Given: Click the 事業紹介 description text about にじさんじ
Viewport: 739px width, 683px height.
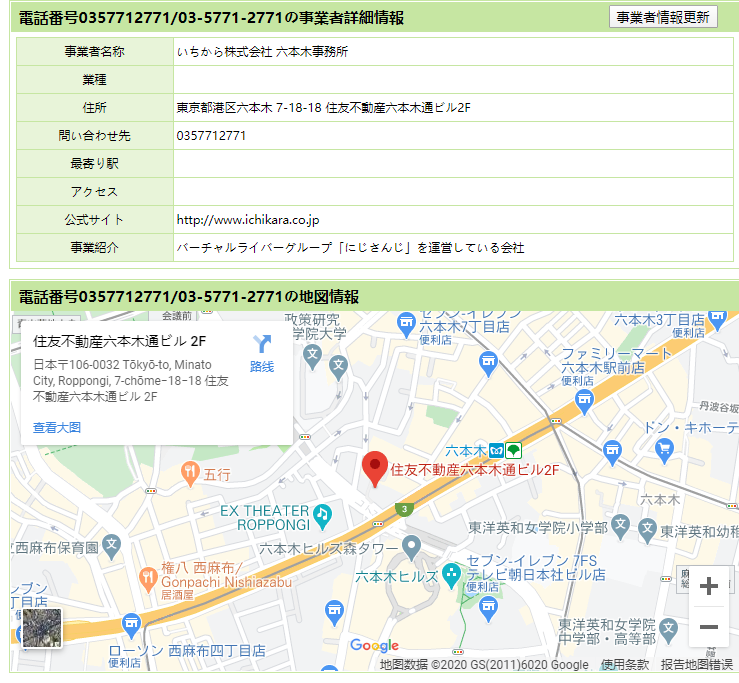Looking at the screenshot, I should [x=350, y=247].
